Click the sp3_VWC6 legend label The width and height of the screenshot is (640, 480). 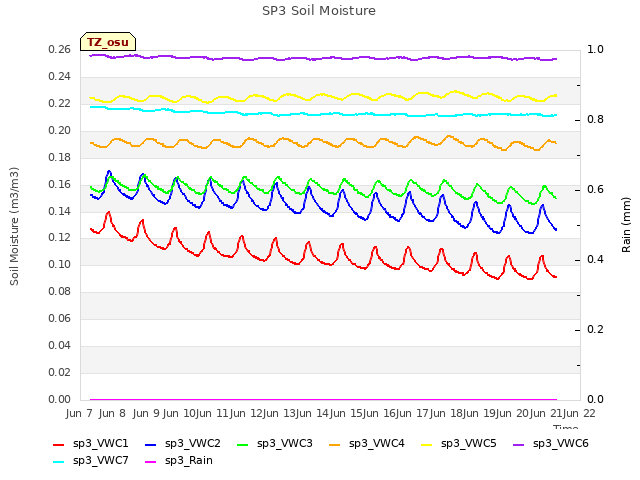pos(560,443)
